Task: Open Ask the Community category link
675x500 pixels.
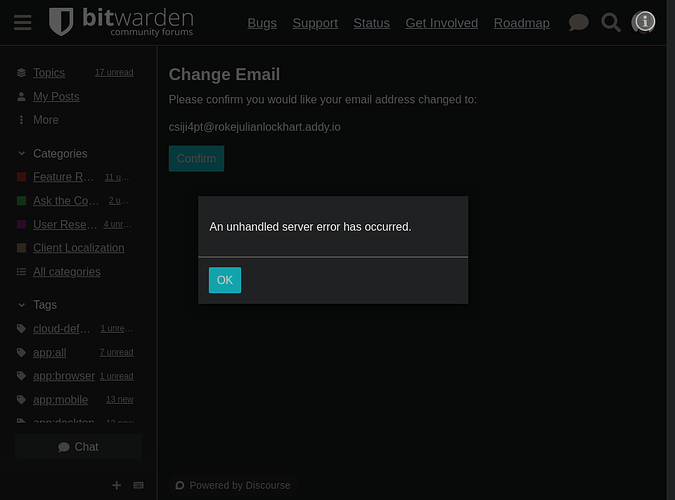Action: click(x=66, y=201)
